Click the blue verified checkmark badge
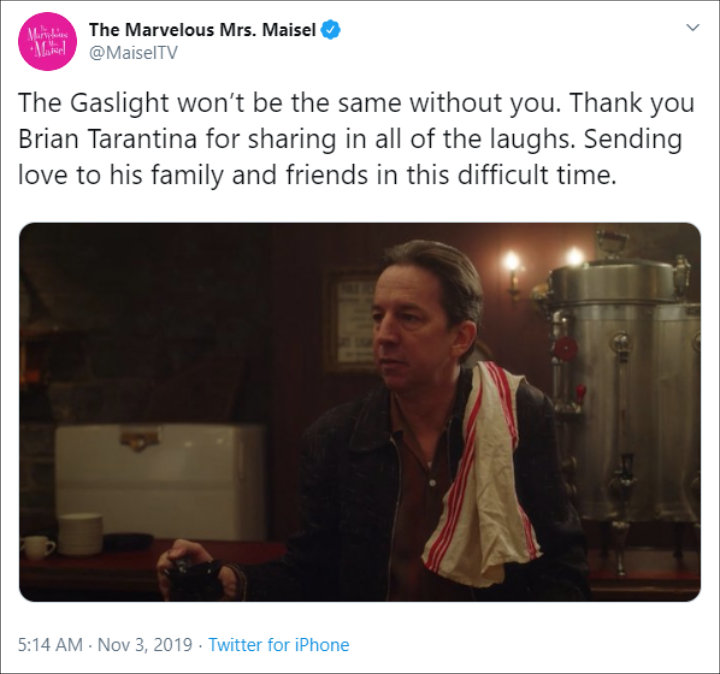This screenshot has width=720, height=674. point(331,30)
